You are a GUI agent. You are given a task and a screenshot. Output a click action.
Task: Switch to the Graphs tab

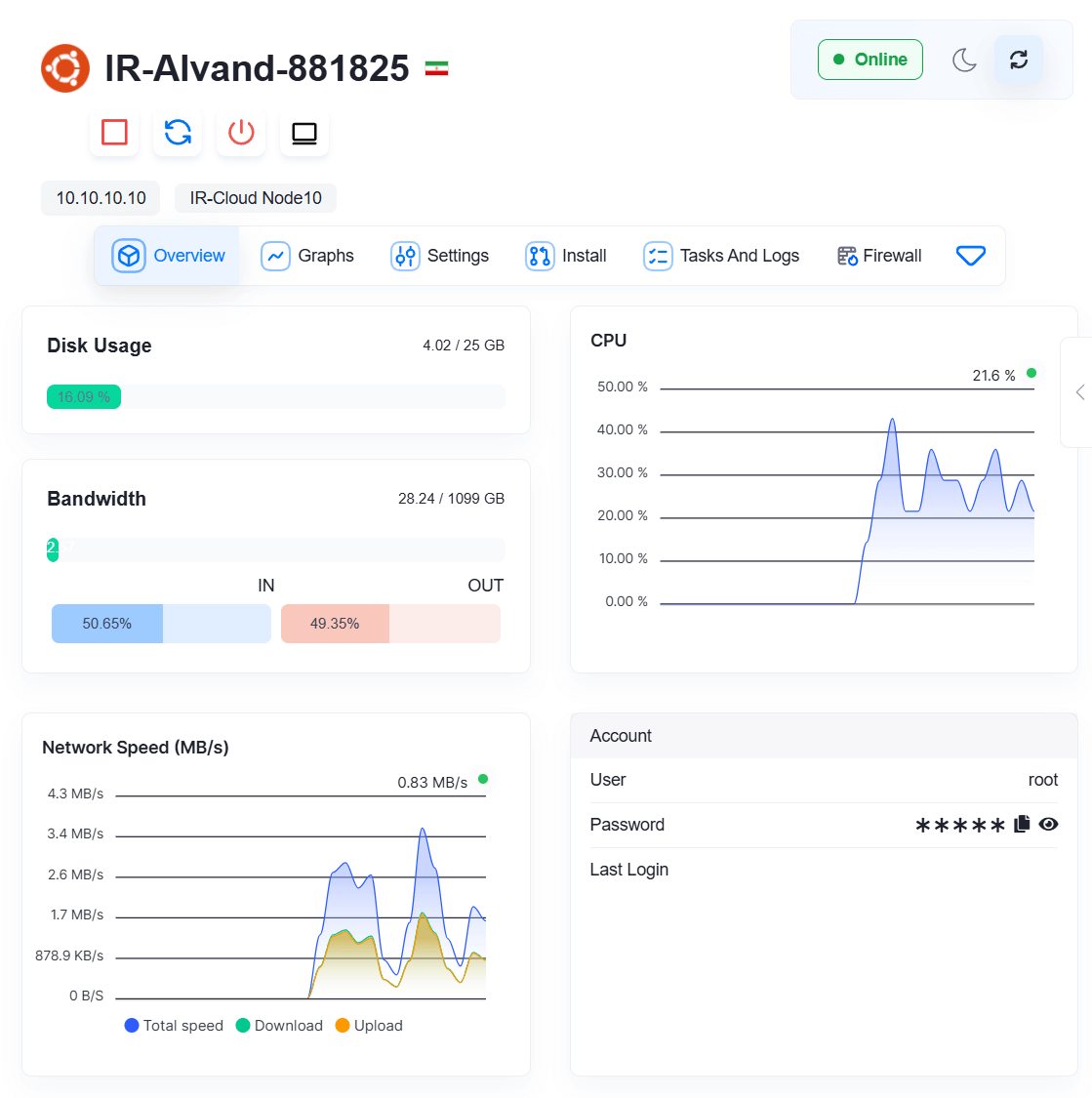click(x=307, y=256)
